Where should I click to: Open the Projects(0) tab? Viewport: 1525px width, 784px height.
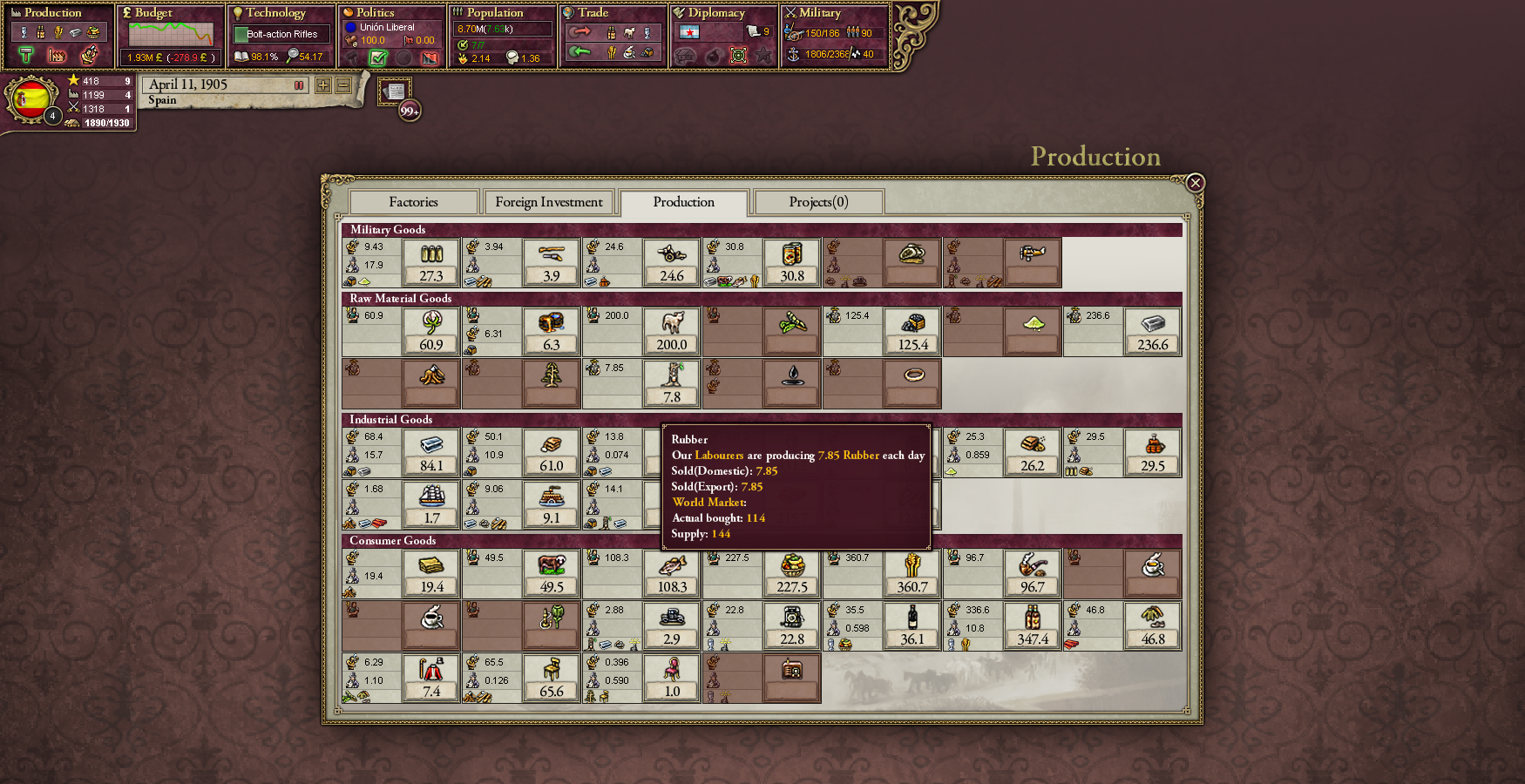point(817,202)
